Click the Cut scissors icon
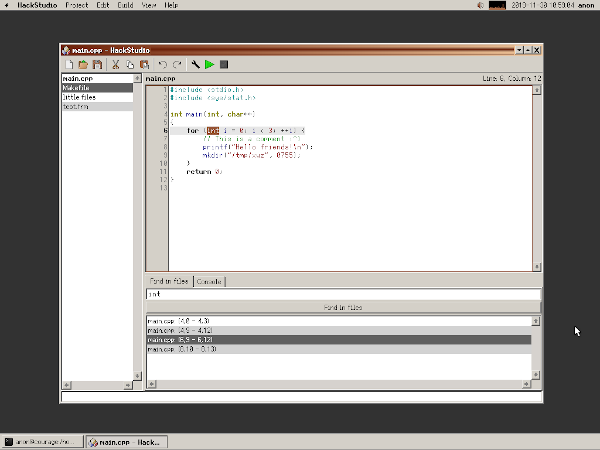The height and width of the screenshot is (450, 600). (x=116, y=65)
